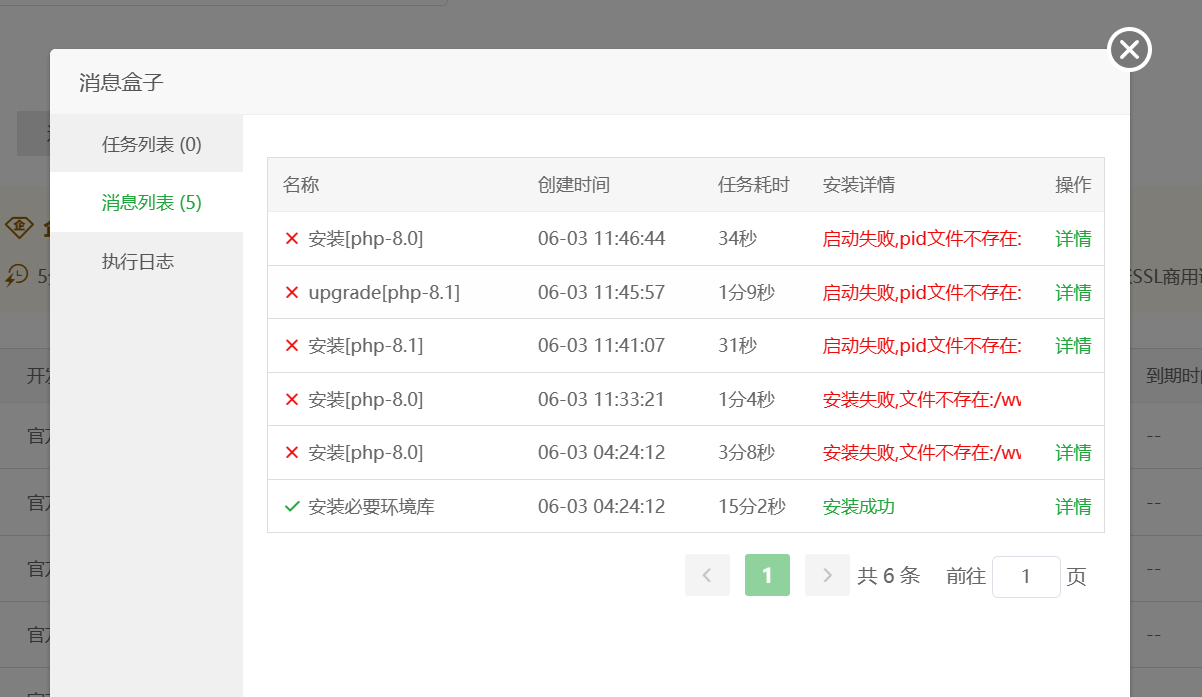
Task: Click duration 15分2秒
Action: 752,507
